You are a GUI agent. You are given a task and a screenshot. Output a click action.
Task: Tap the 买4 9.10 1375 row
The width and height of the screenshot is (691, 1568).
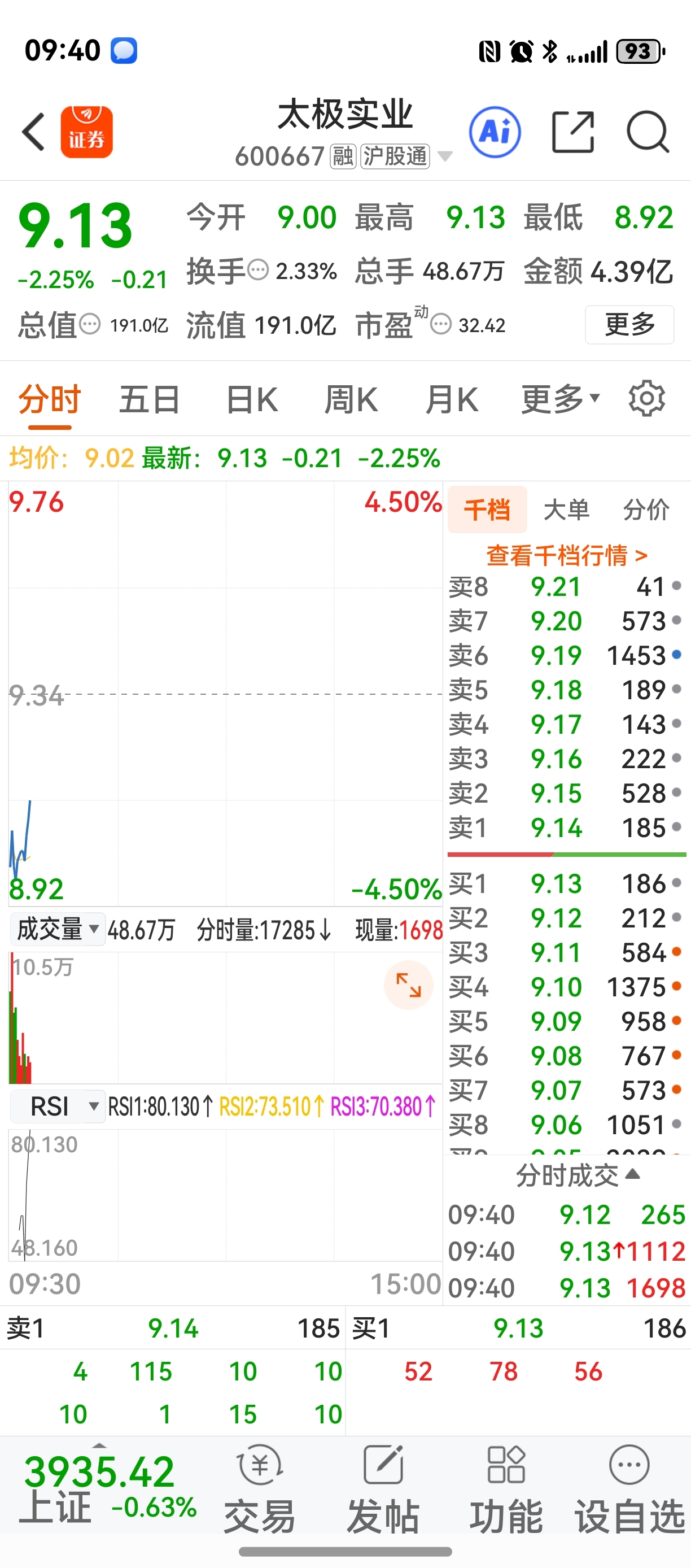click(566, 986)
